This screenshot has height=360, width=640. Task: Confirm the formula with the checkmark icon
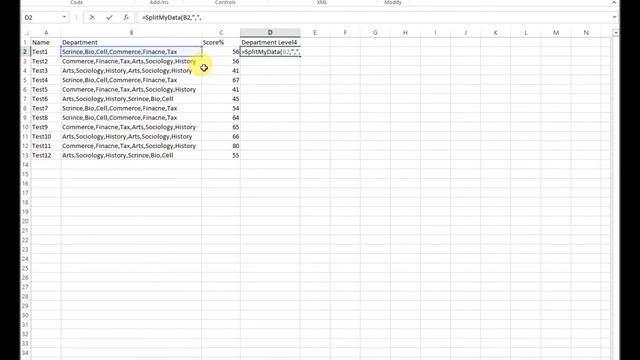[x=109, y=18]
